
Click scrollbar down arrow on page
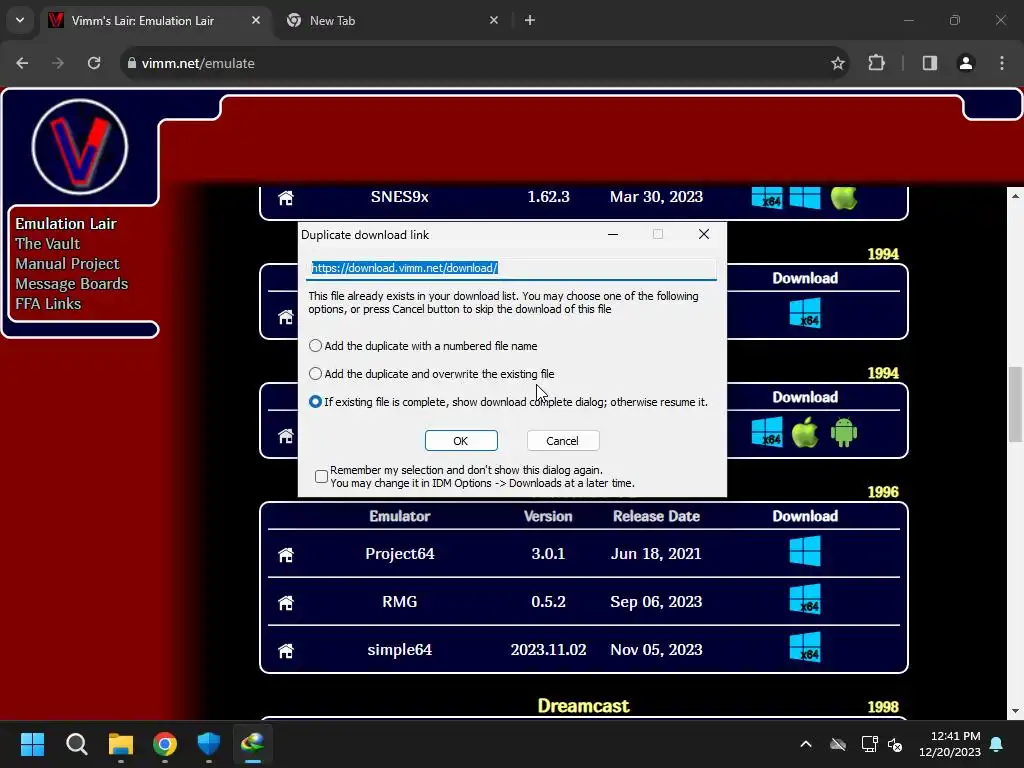pyautogui.click(x=1015, y=711)
